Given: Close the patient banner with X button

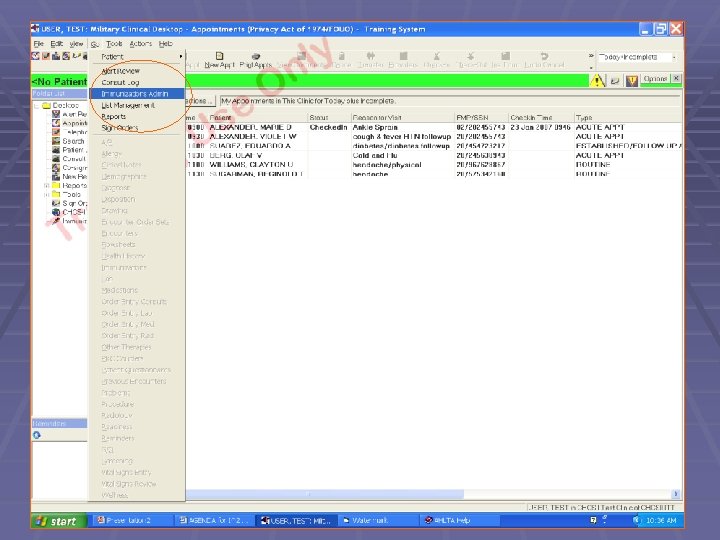Looking at the screenshot, I should 676,79.
